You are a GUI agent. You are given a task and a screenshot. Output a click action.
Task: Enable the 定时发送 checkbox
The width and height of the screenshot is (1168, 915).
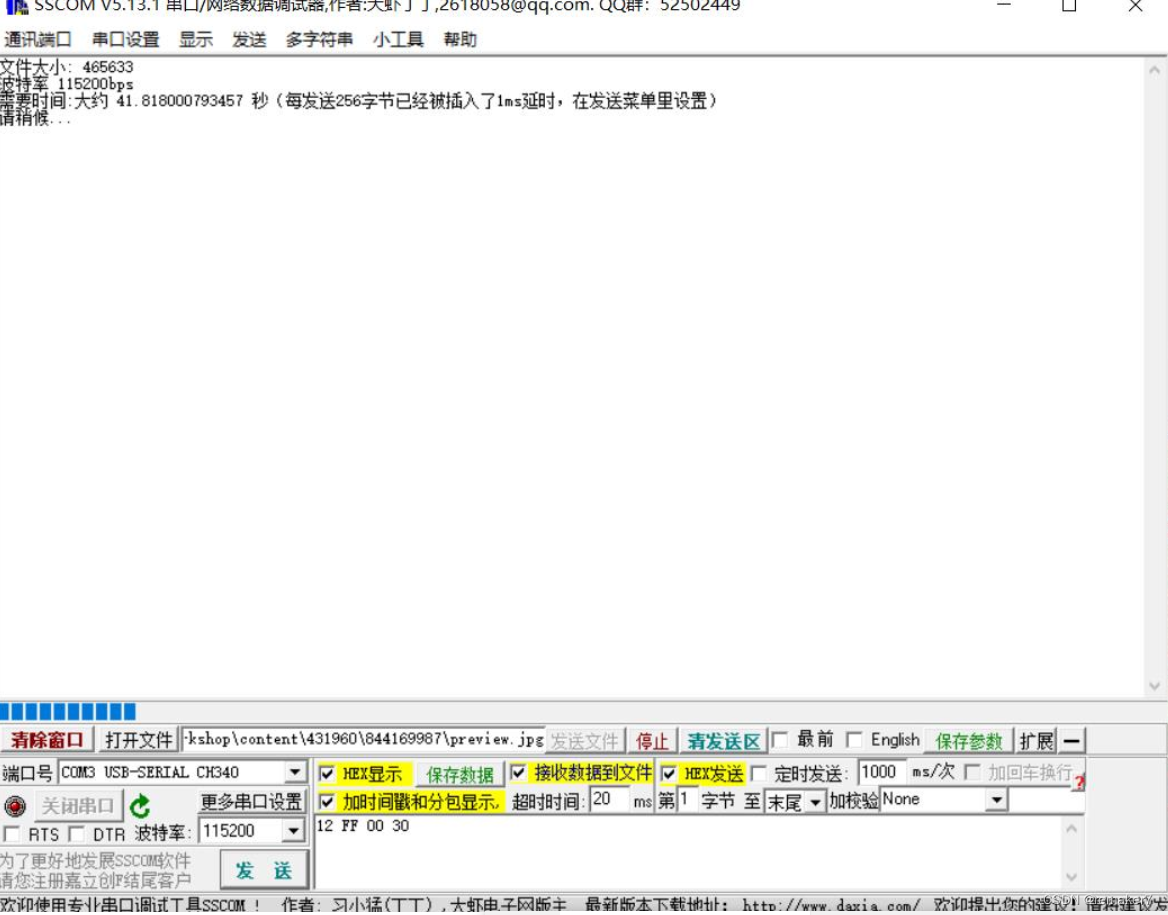point(759,773)
